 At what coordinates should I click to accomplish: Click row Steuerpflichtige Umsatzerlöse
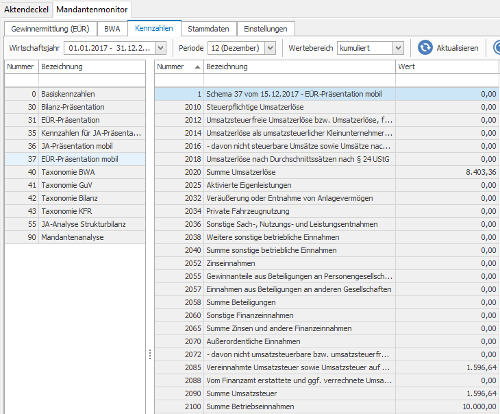[x=327, y=107]
